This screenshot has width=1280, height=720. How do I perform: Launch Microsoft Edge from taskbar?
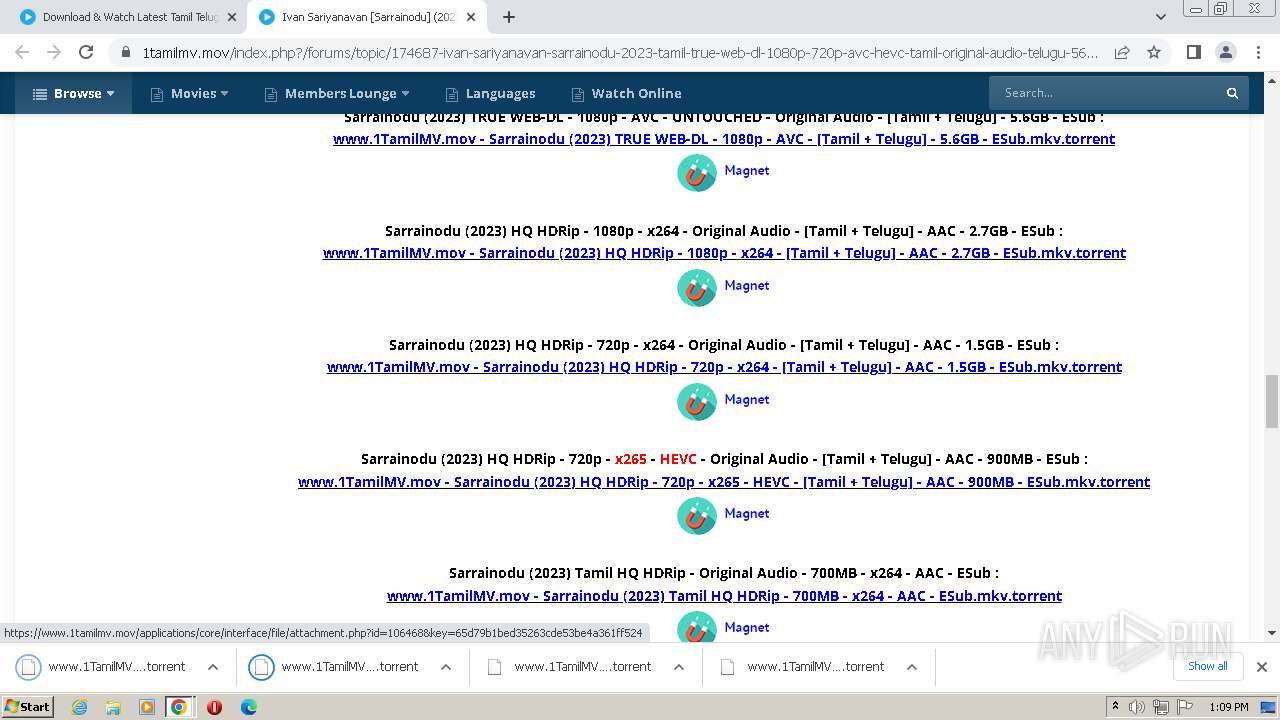pos(248,707)
